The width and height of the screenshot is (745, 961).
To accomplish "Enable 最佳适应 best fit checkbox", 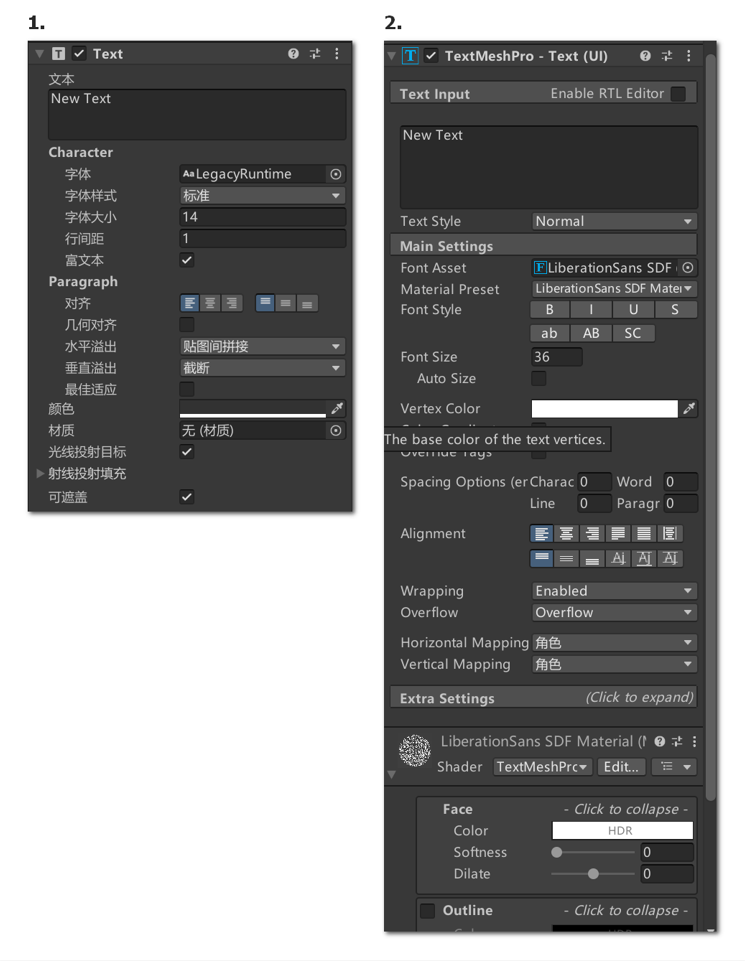I will 187,389.
